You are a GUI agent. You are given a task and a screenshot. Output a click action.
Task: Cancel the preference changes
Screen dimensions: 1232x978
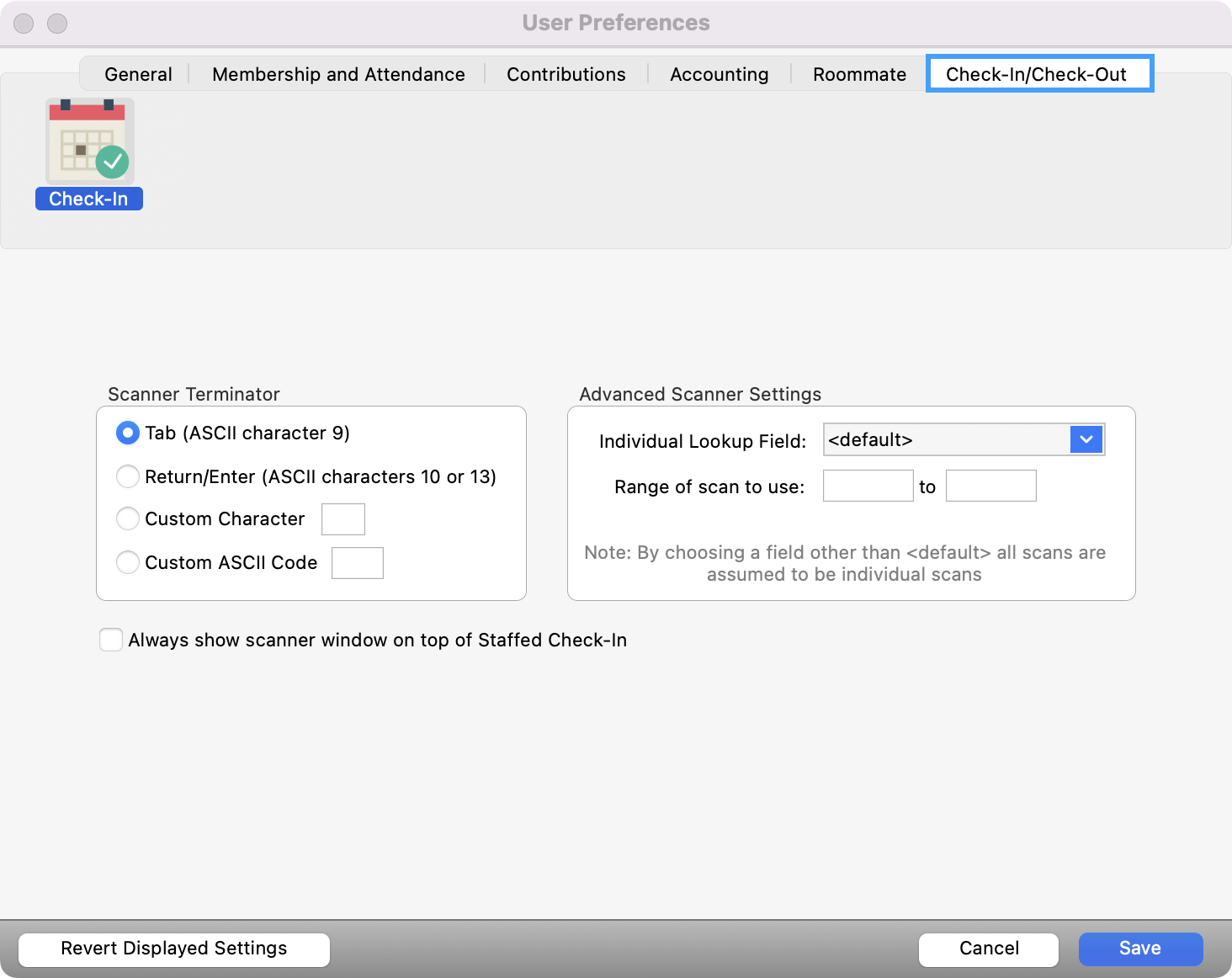(989, 949)
